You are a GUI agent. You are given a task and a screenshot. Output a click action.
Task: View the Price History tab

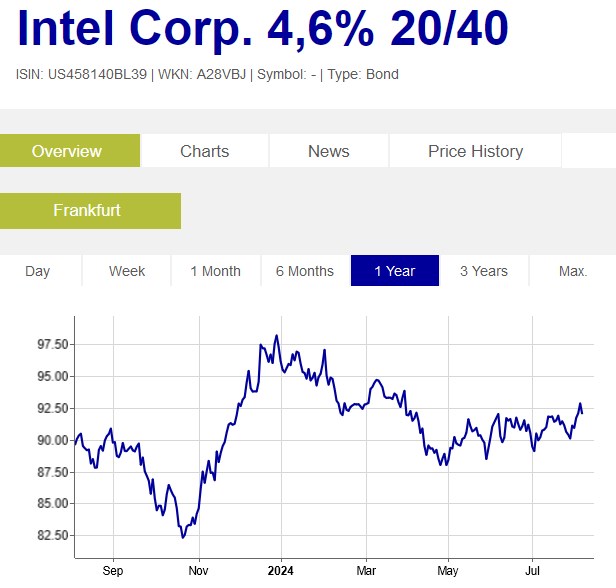[475, 151]
